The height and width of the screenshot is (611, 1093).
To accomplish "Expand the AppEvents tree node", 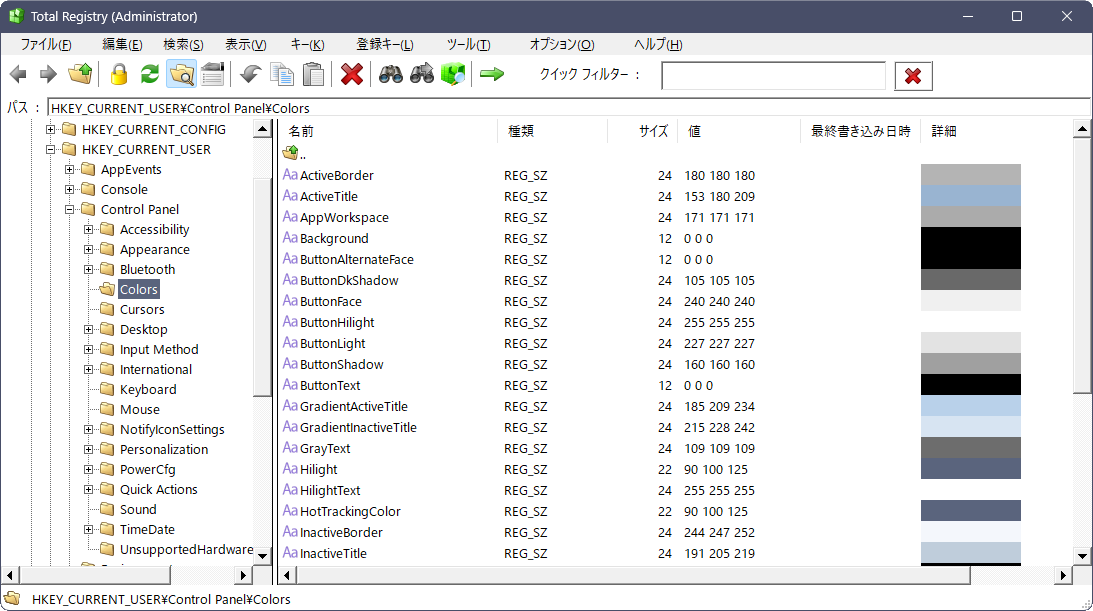I will (x=69, y=169).
